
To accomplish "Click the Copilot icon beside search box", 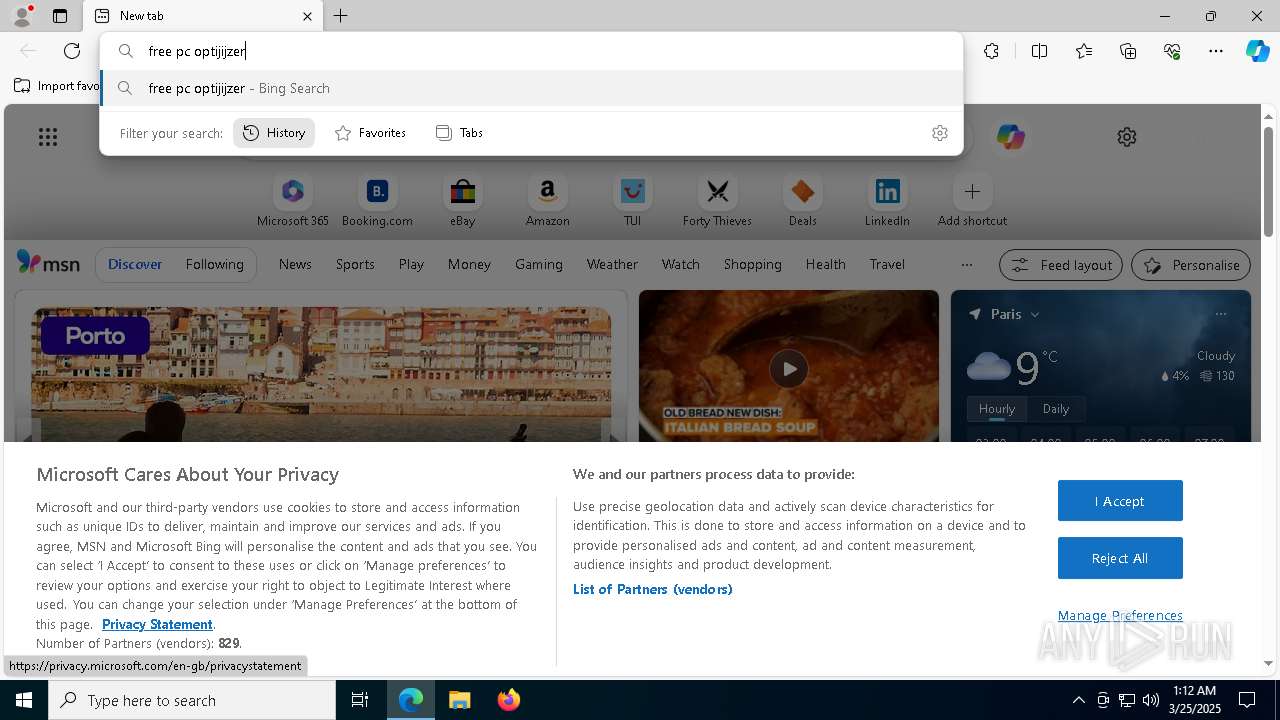I will (1010, 137).
